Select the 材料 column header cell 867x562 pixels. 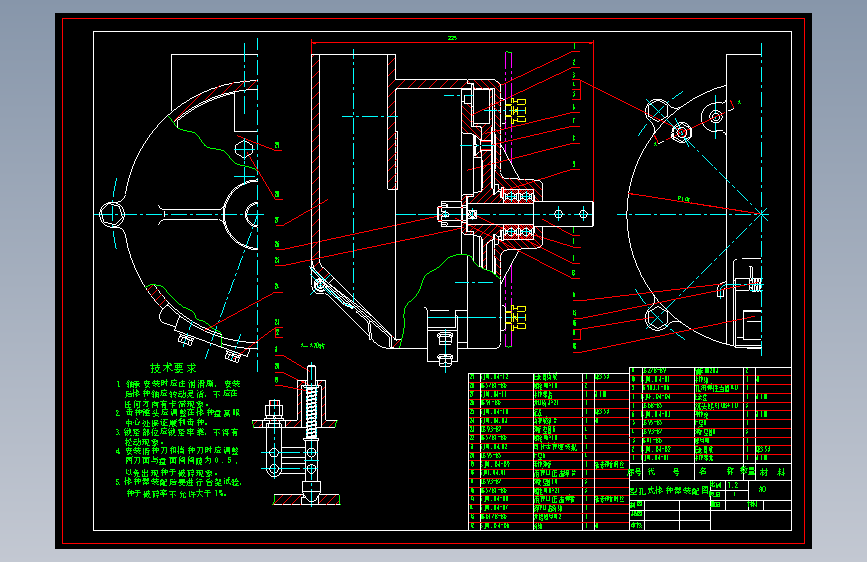pyautogui.click(x=773, y=472)
